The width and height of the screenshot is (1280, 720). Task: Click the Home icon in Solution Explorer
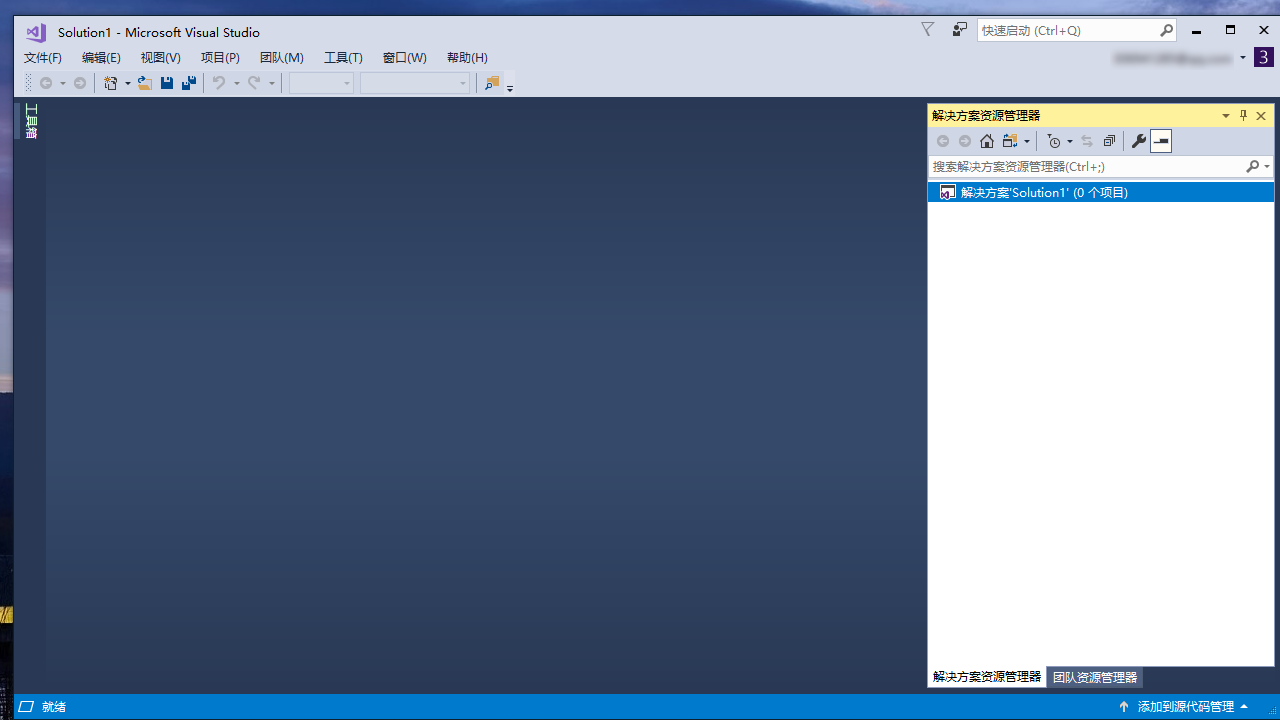(x=986, y=140)
